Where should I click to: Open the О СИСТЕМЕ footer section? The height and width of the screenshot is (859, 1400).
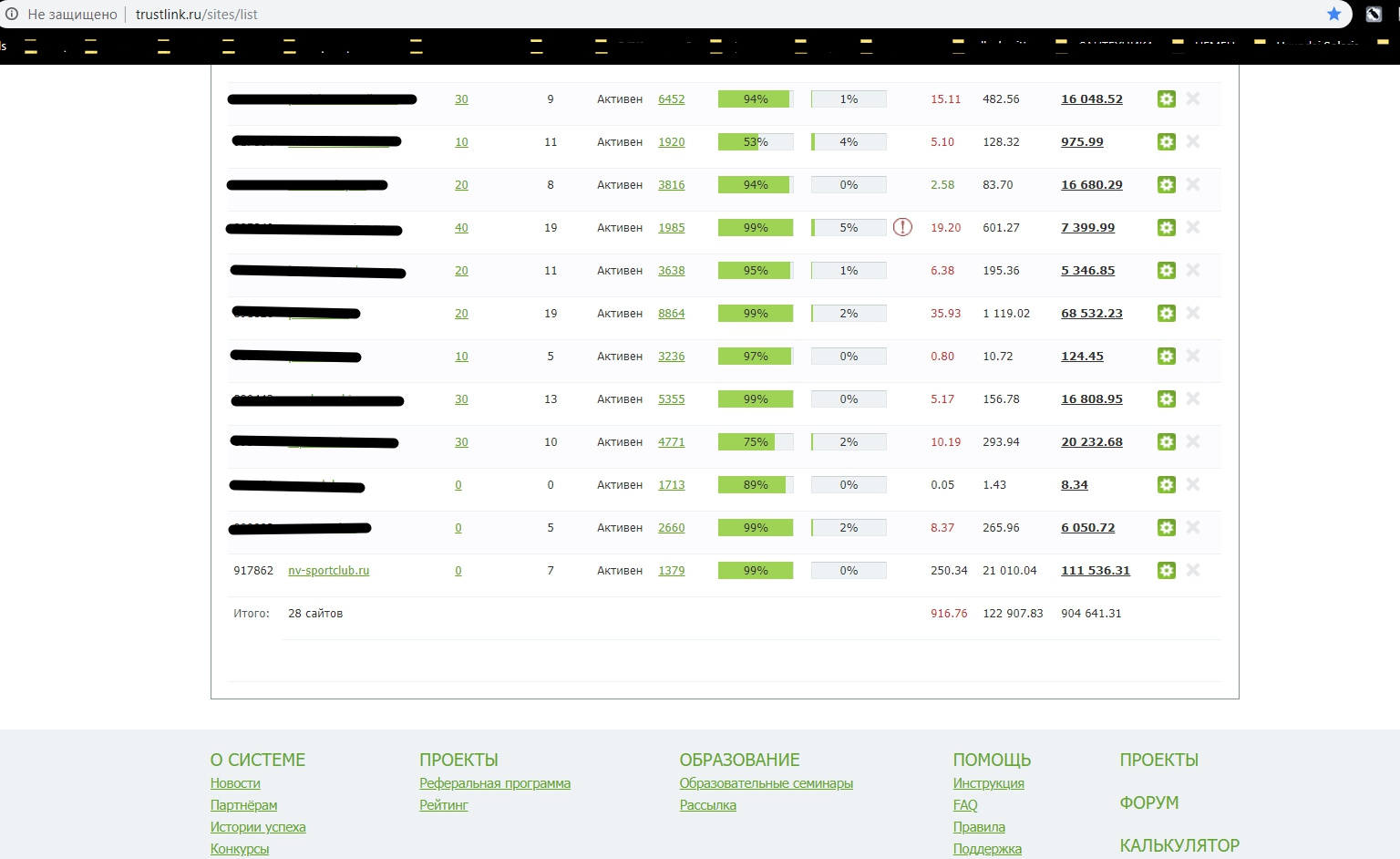pos(258,760)
